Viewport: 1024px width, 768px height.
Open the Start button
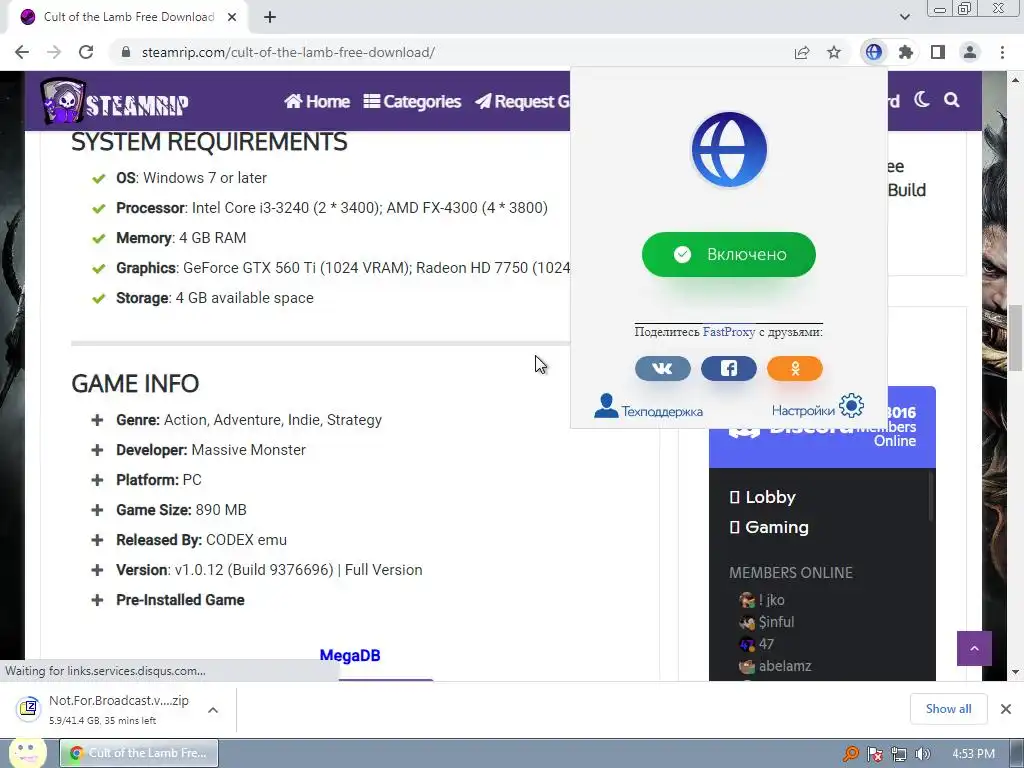click(27, 753)
